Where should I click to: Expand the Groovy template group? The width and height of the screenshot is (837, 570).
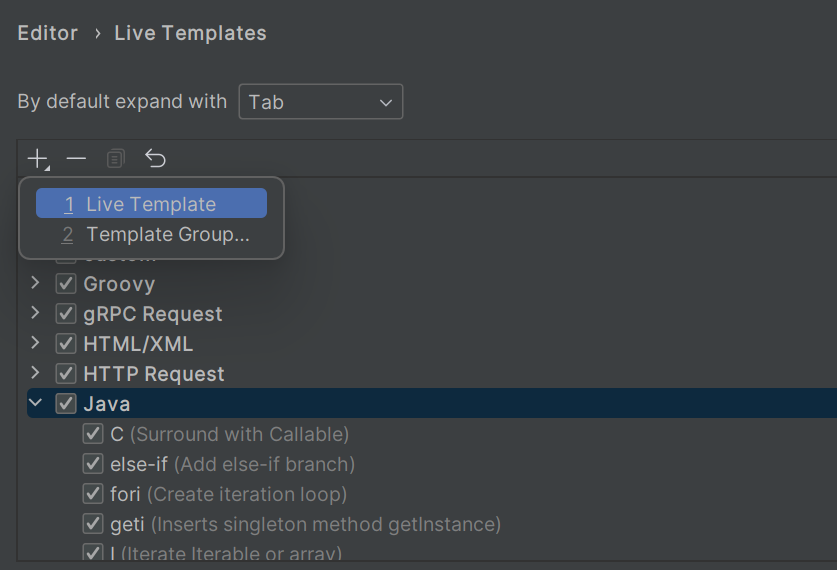click(36, 284)
